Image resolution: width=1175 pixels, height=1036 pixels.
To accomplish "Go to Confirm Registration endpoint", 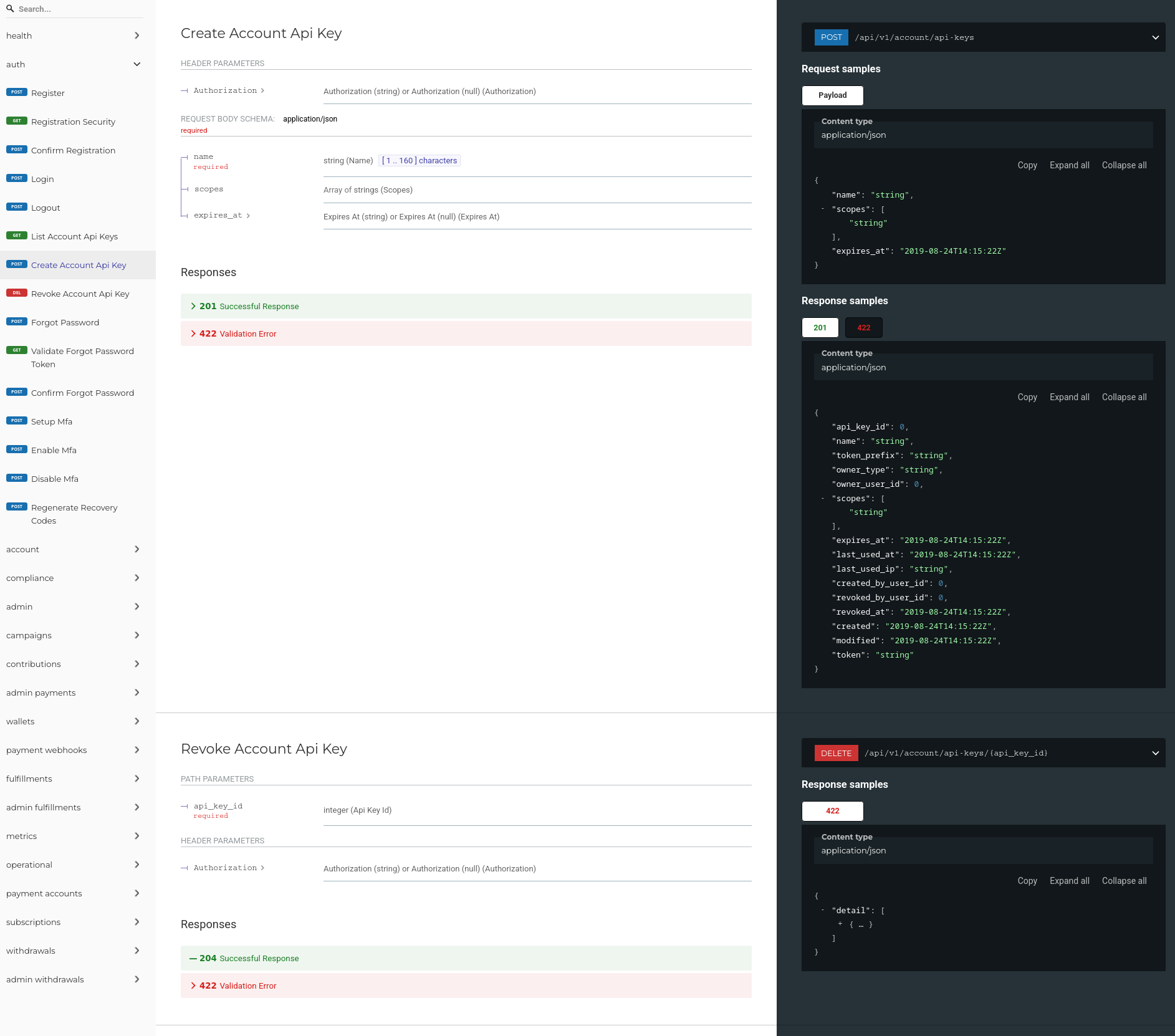I will point(78,150).
